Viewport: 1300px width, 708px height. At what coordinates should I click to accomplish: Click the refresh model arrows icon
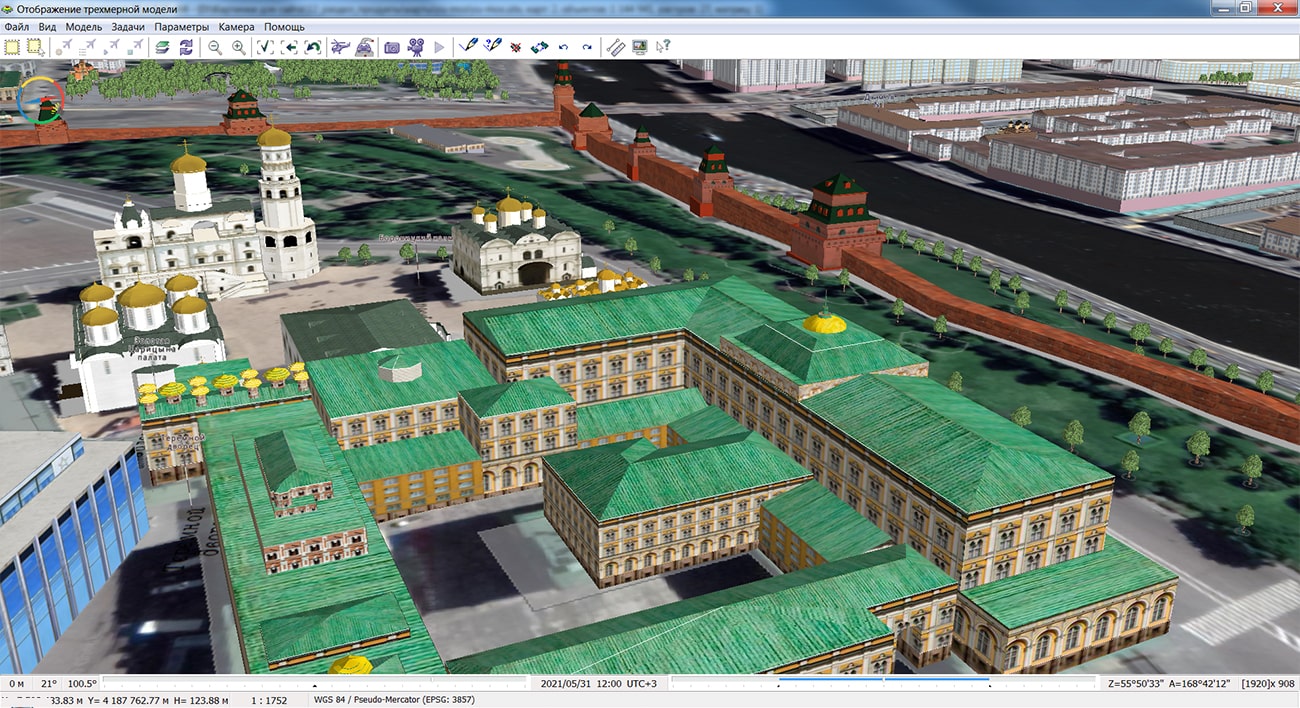186,47
